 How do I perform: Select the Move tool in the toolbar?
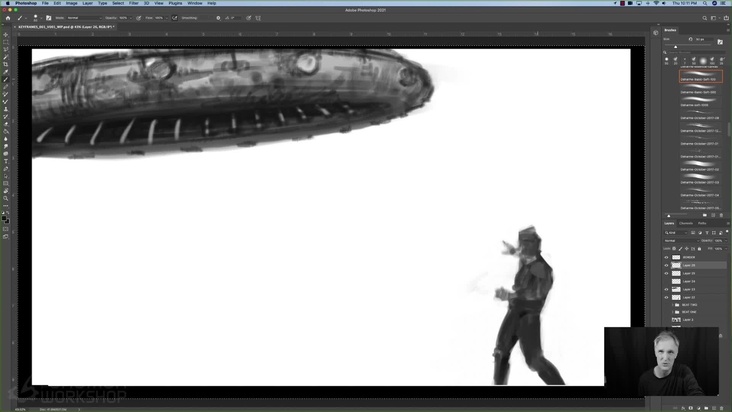click(6, 35)
